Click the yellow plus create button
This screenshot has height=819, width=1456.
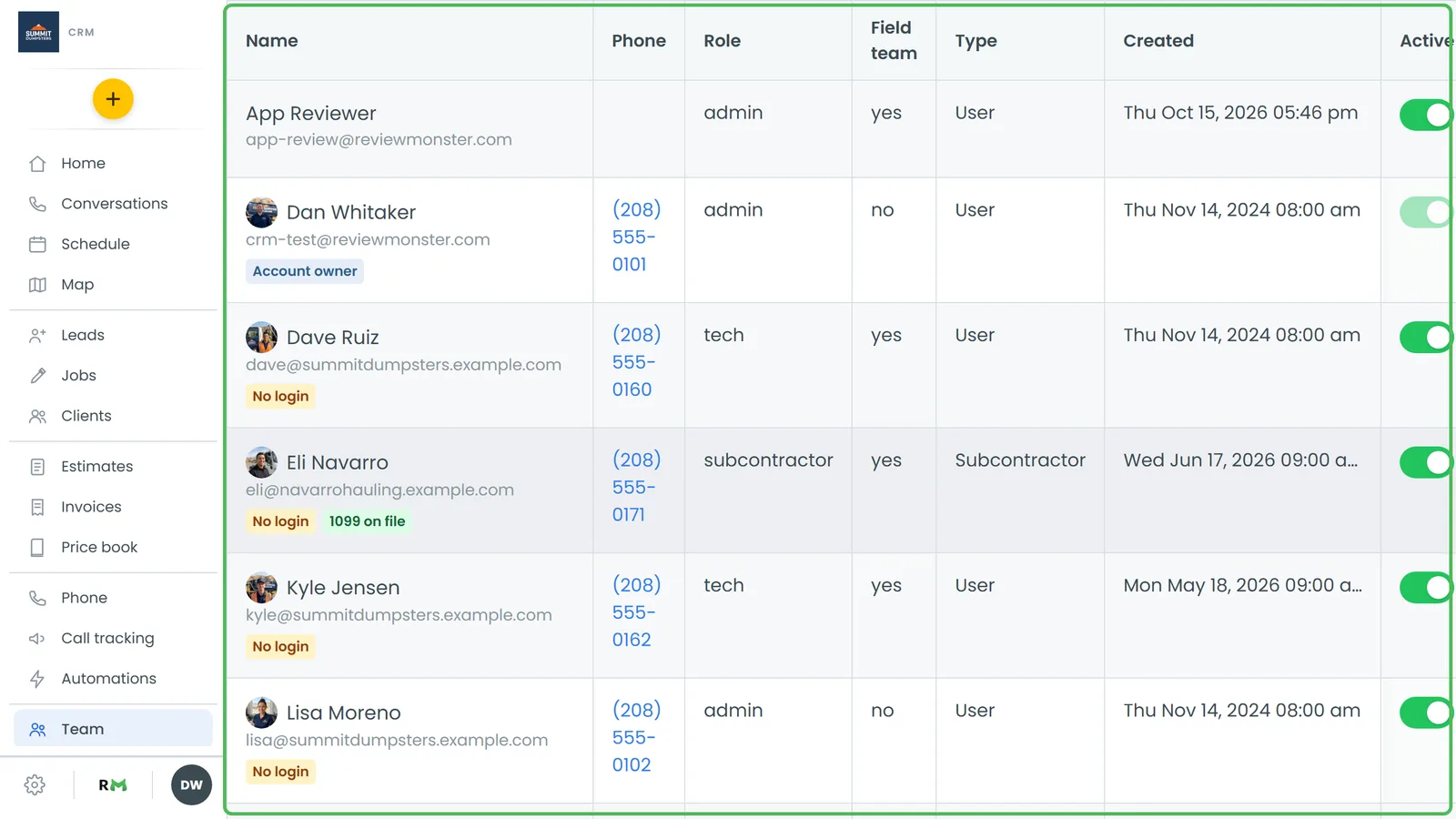coord(113,99)
